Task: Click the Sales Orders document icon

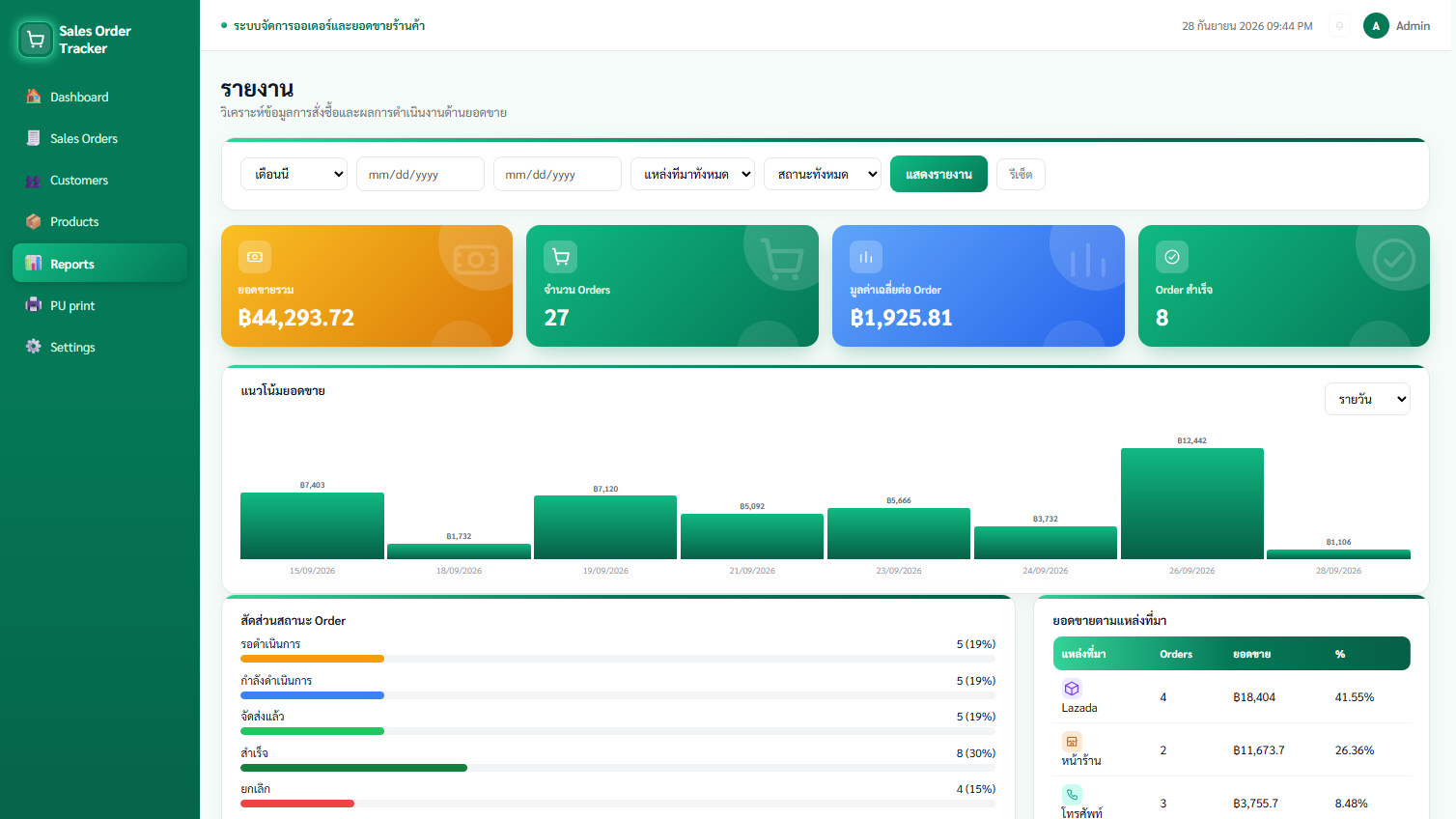Action: (x=34, y=138)
